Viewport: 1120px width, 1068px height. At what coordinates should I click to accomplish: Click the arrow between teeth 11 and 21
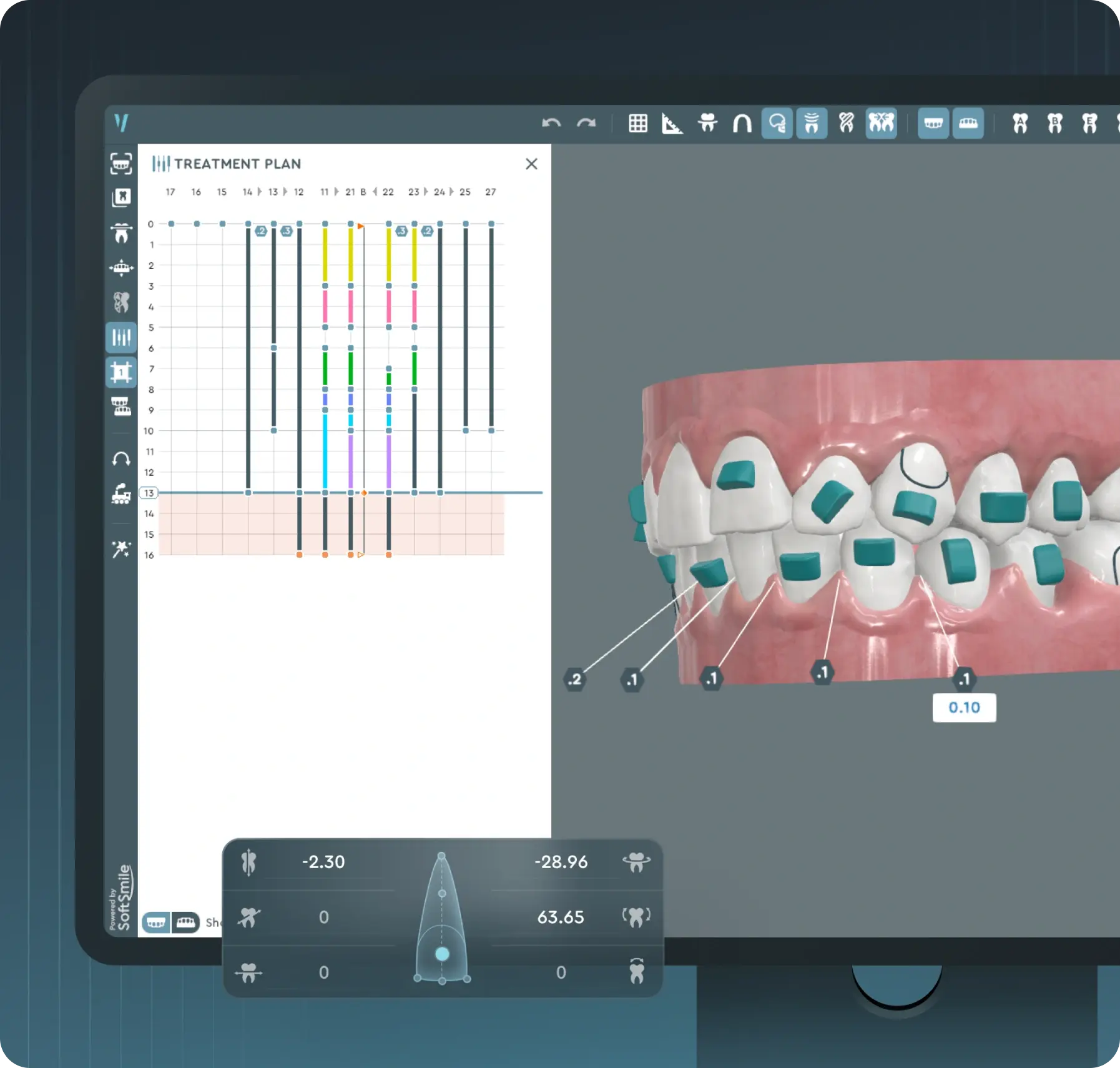pos(336,192)
